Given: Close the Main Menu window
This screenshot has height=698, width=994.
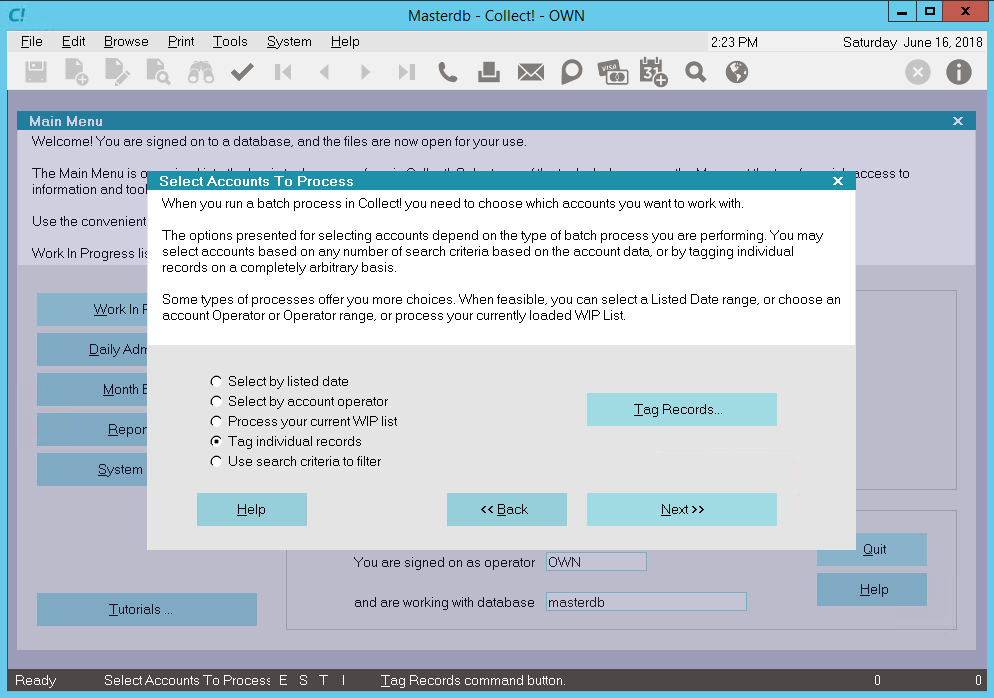Looking at the screenshot, I should pos(957,121).
